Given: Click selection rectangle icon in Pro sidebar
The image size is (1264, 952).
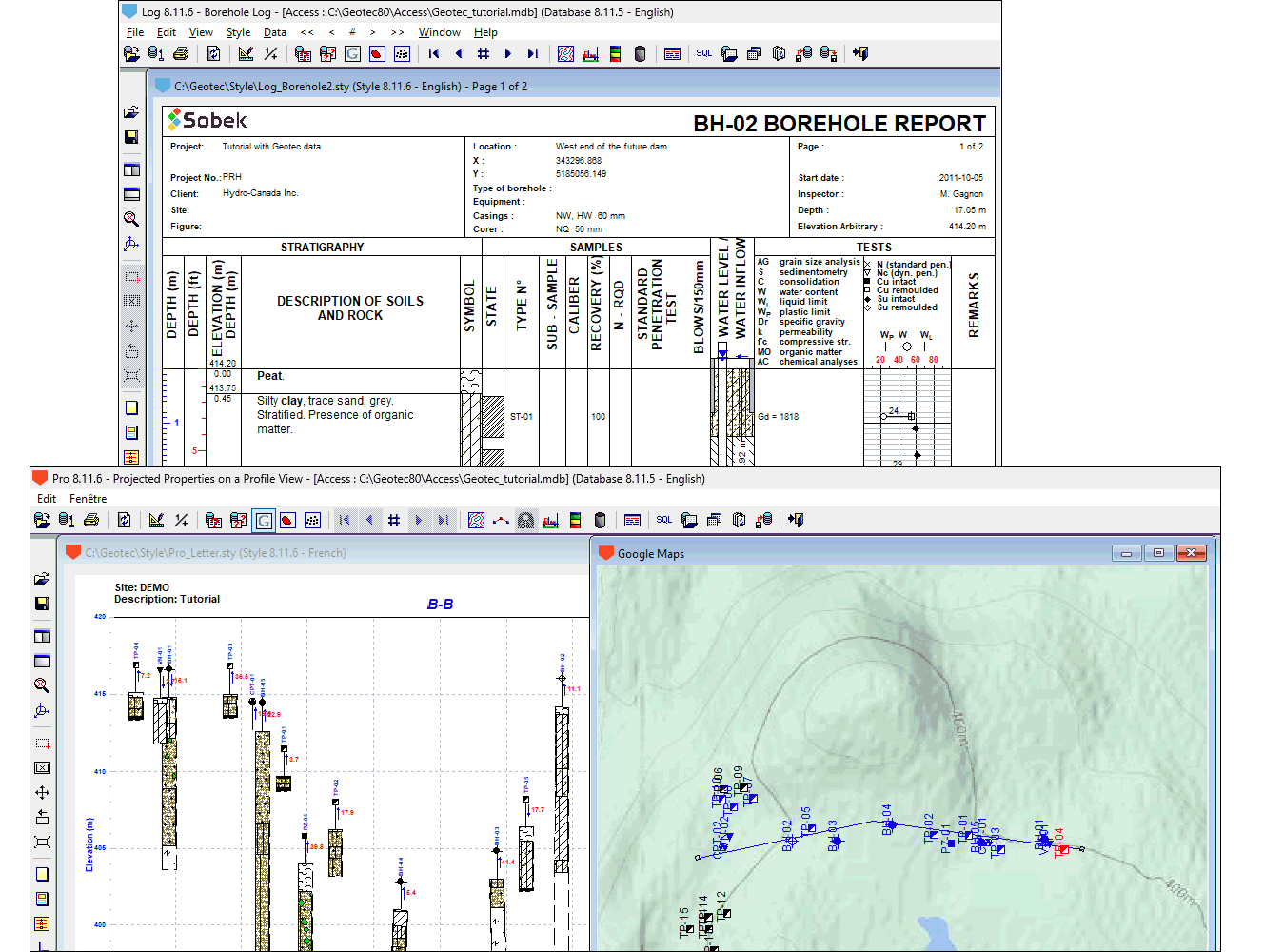Looking at the screenshot, I should point(42,744).
